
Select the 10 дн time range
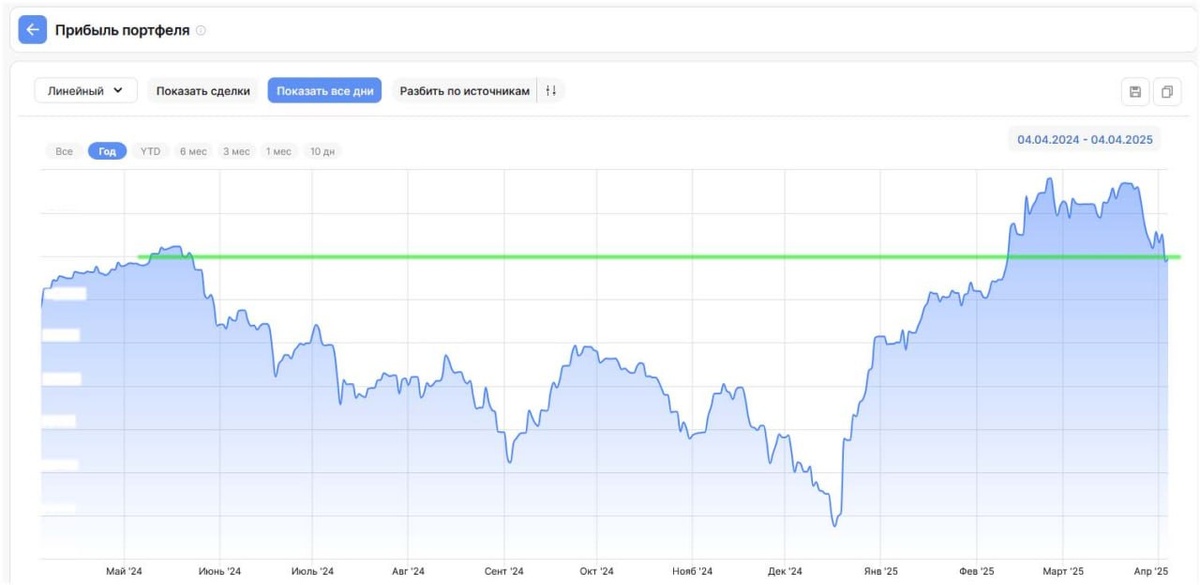[x=323, y=151]
